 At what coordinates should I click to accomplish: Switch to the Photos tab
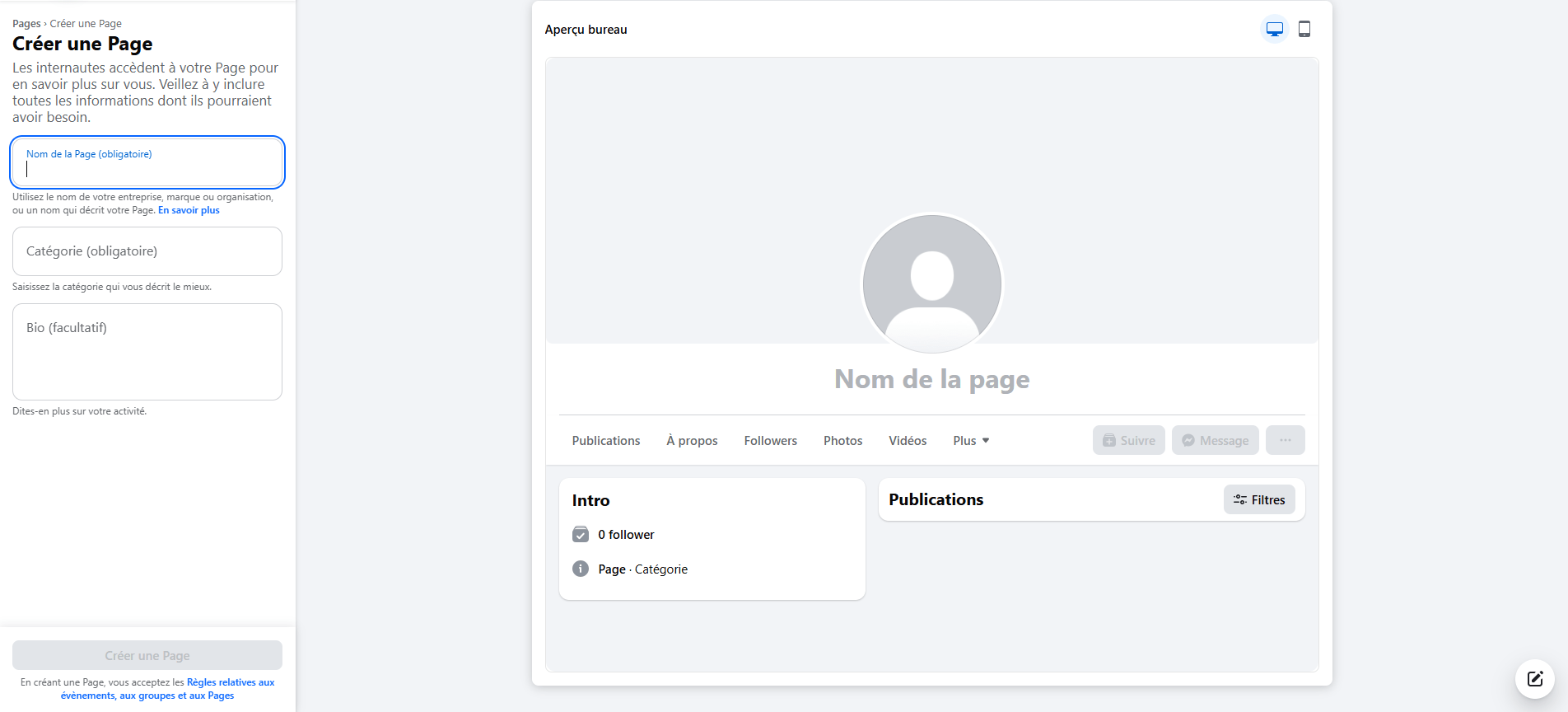pos(842,441)
